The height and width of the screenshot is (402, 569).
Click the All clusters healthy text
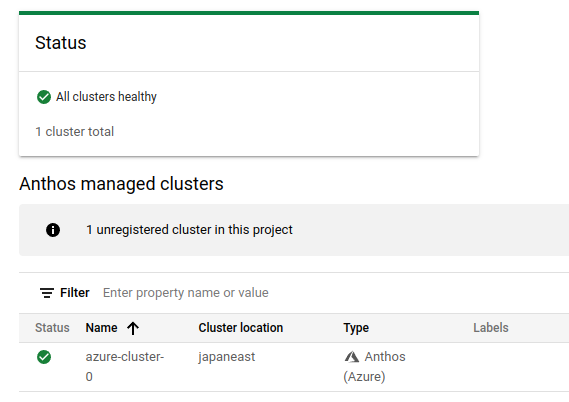(x=106, y=97)
